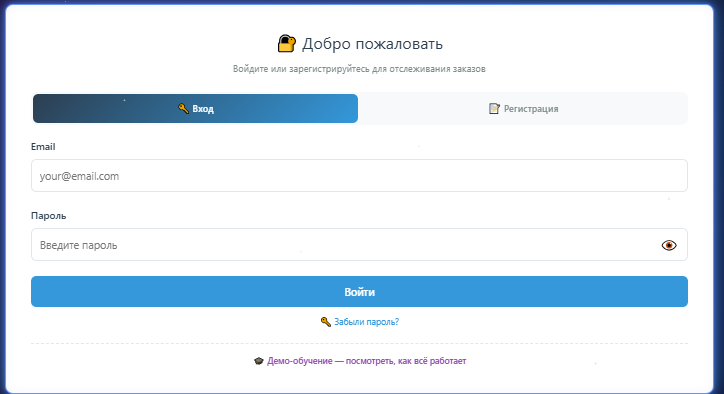Click the graduation cap icon near Демо-обучение
The height and width of the screenshot is (394, 724).
tap(259, 361)
